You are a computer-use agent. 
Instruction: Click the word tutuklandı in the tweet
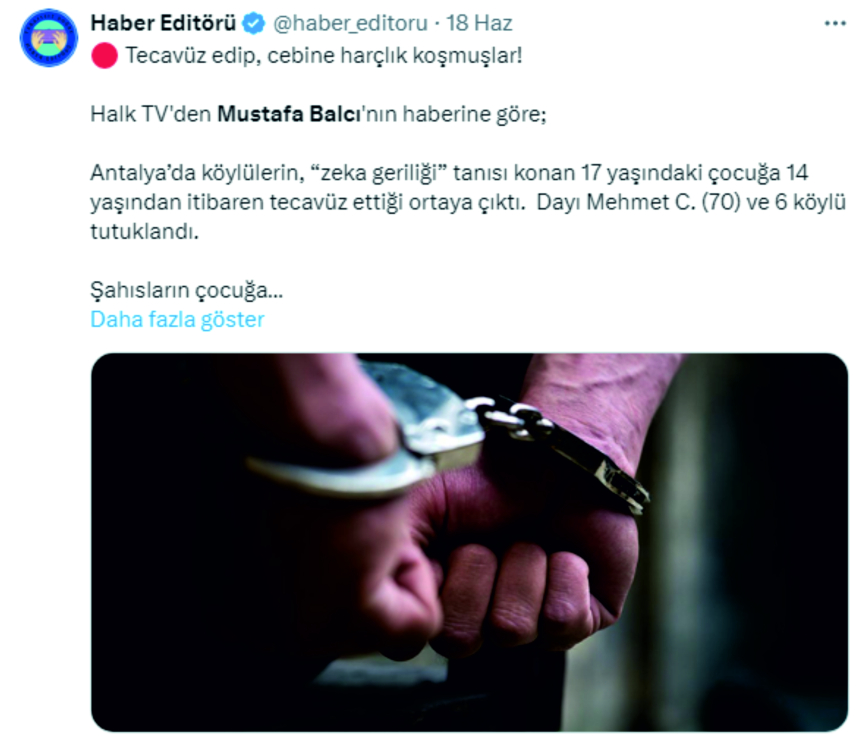tap(145, 231)
